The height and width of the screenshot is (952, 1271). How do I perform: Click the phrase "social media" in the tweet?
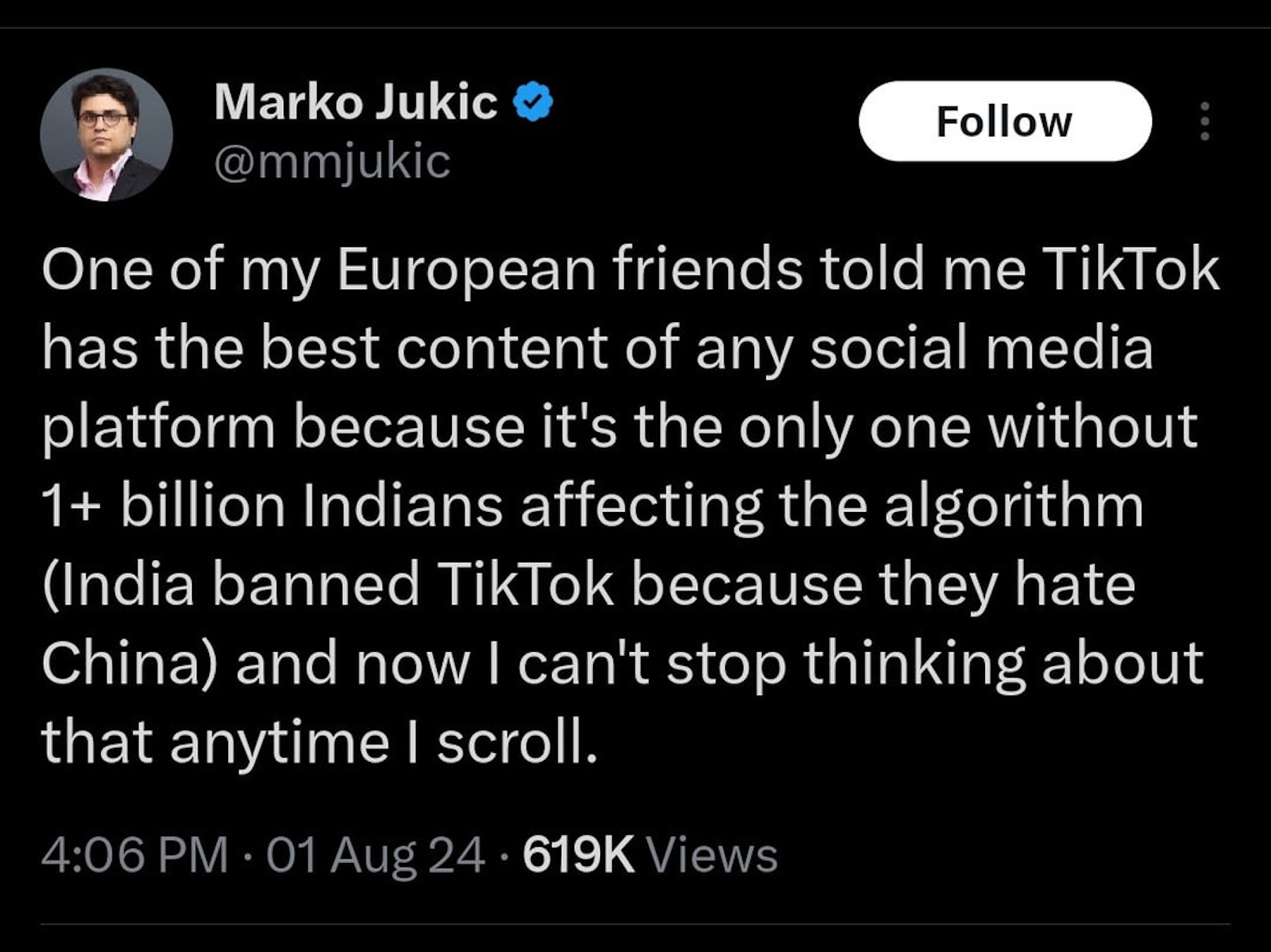coord(981,348)
